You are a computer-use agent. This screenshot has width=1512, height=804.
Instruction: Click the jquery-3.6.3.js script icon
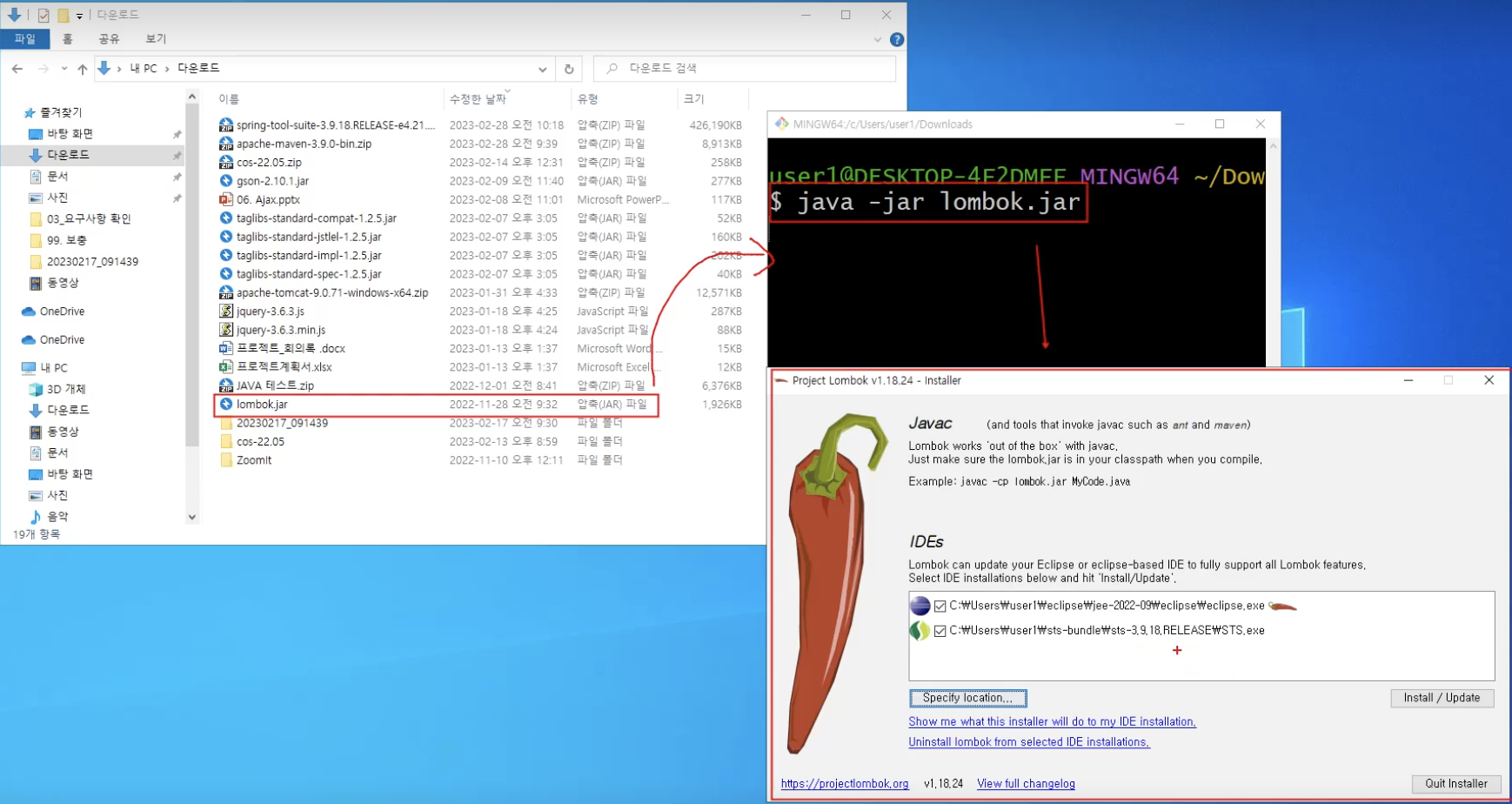point(226,312)
